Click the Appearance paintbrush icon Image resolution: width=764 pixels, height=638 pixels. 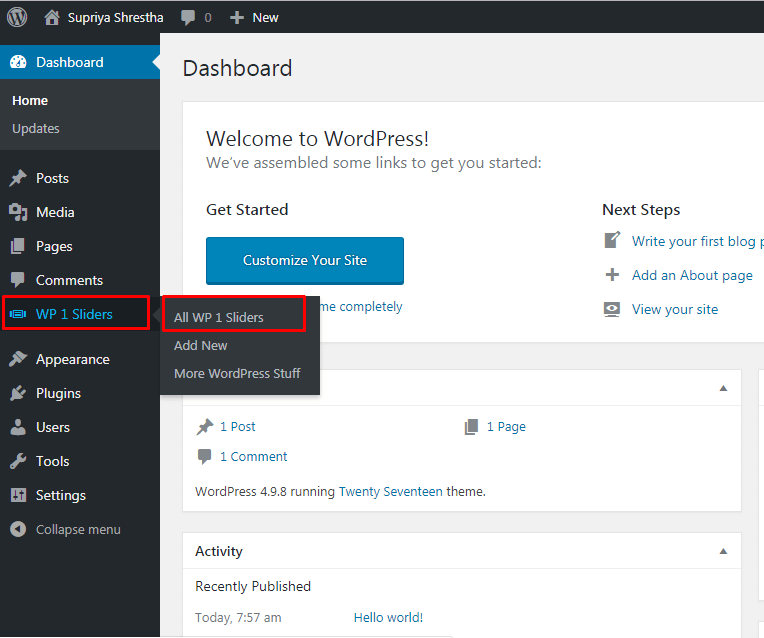pyautogui.click(x=18, y=359)
